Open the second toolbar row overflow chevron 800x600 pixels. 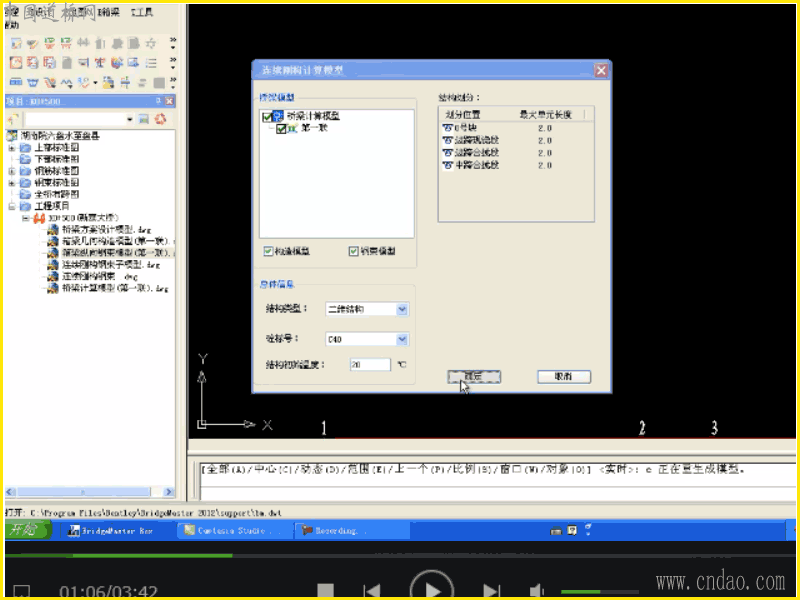point(173,63)
